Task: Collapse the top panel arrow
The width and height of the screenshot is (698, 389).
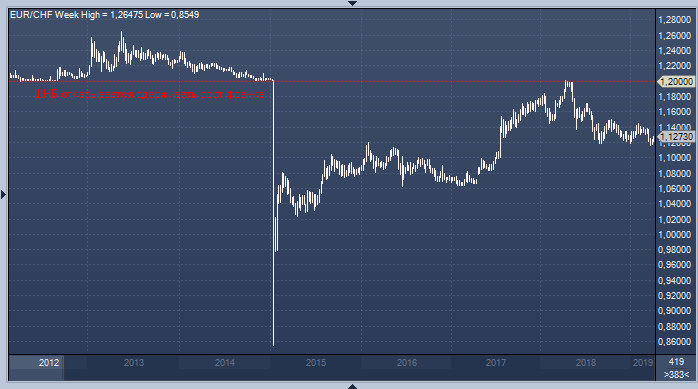Action: (x=352, y=3)
